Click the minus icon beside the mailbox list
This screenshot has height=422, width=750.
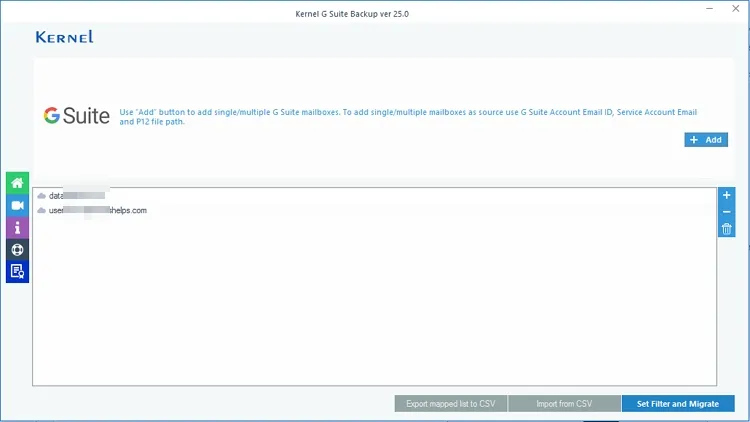[726, 211]
